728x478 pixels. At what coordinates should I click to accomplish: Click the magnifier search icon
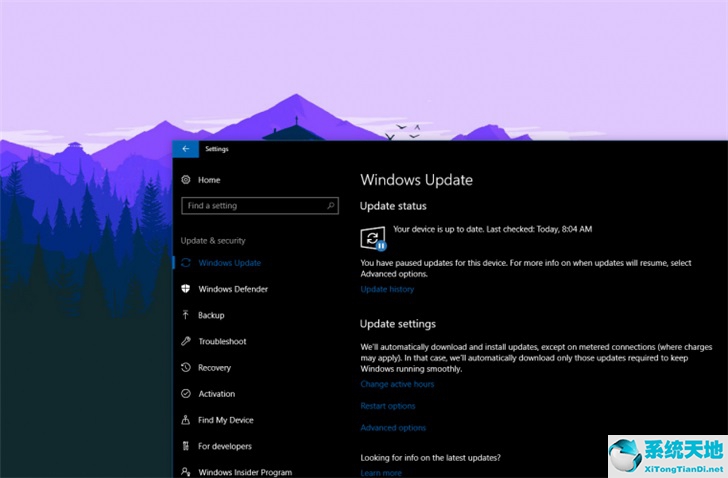pyautogui.click(x=331, y=206)
